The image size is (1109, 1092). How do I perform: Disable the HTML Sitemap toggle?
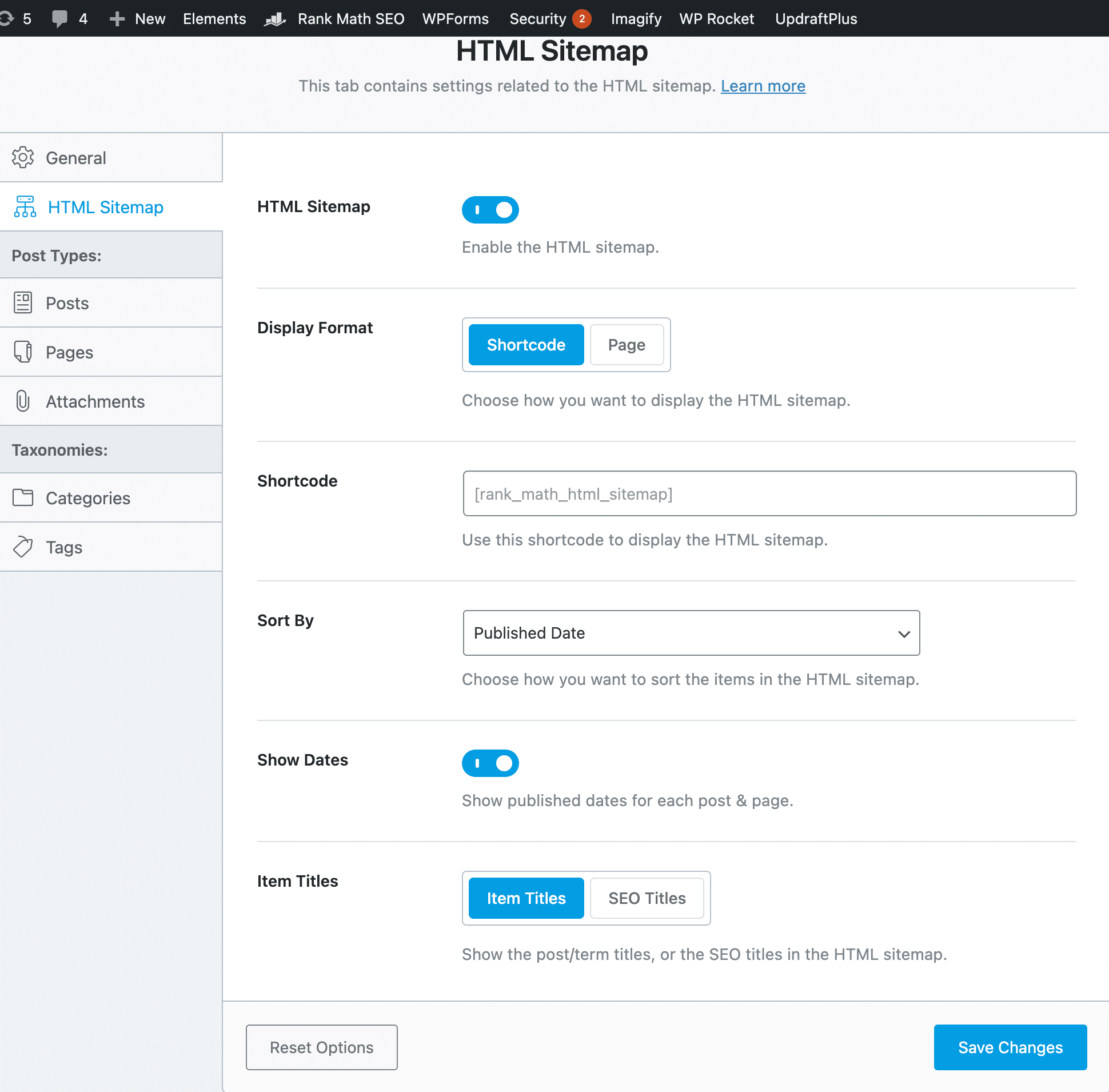pyautogui.click(x=490, y=209)
